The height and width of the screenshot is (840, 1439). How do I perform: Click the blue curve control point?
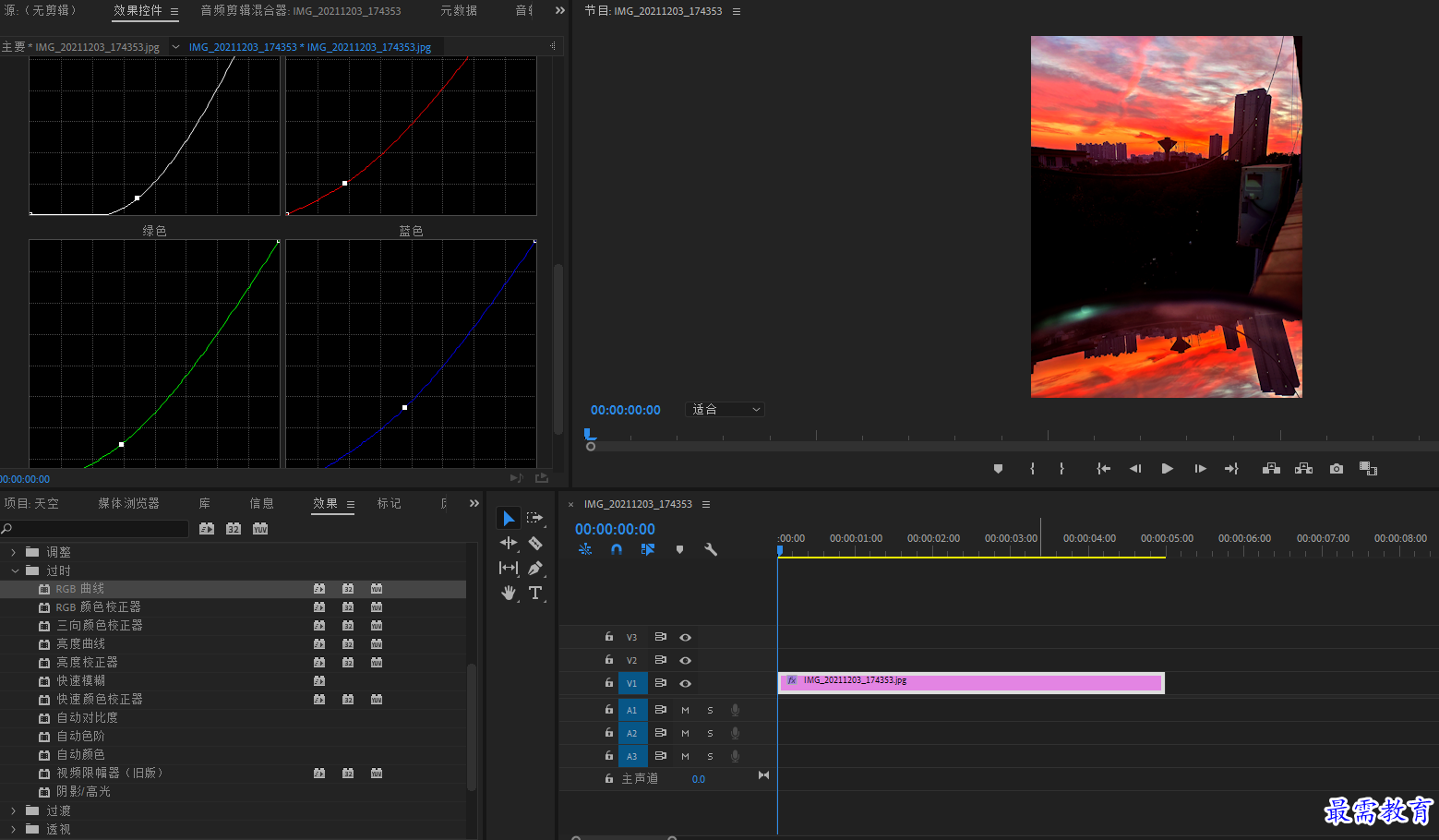click(x=404, y=407)
